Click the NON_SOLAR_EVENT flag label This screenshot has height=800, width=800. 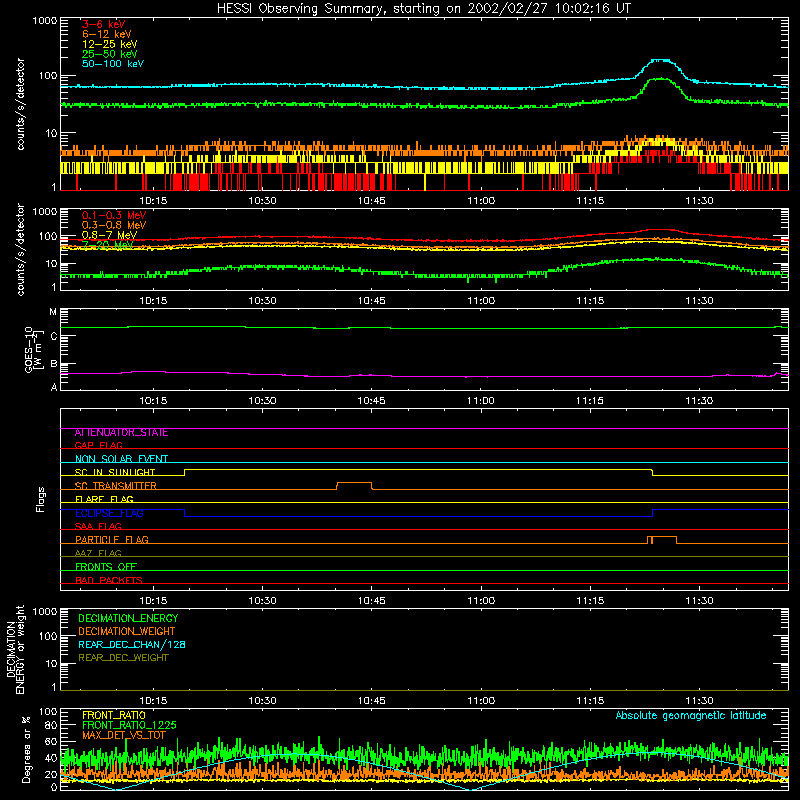(121, 459)
